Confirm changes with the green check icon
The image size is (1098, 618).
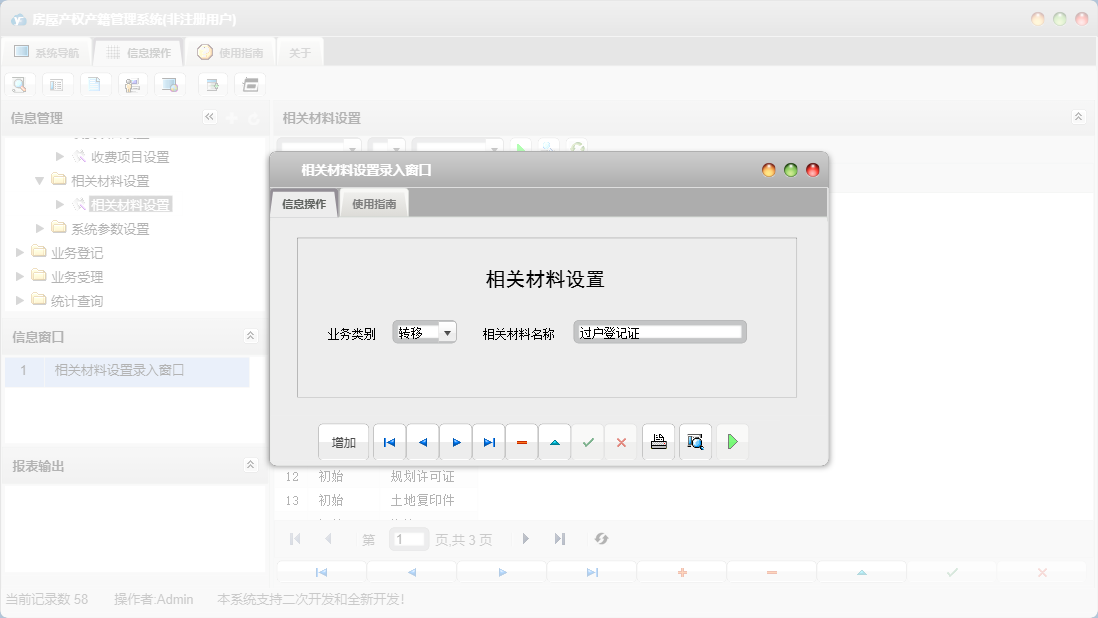point(588,441)
